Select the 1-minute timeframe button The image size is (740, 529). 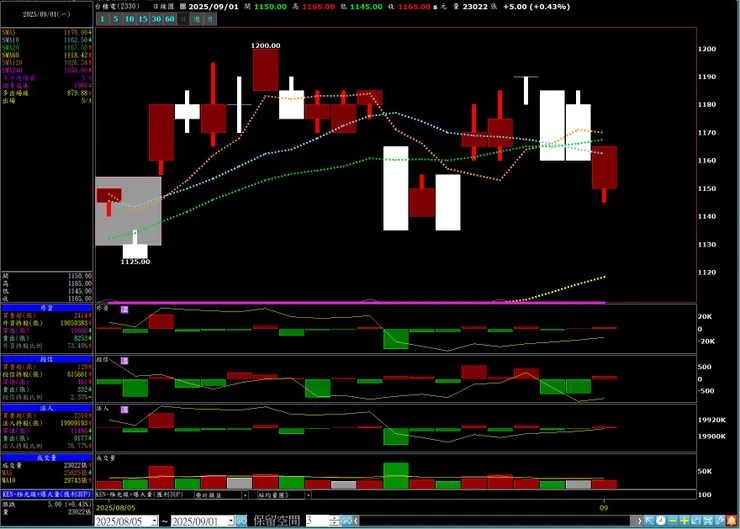[102, 19]
